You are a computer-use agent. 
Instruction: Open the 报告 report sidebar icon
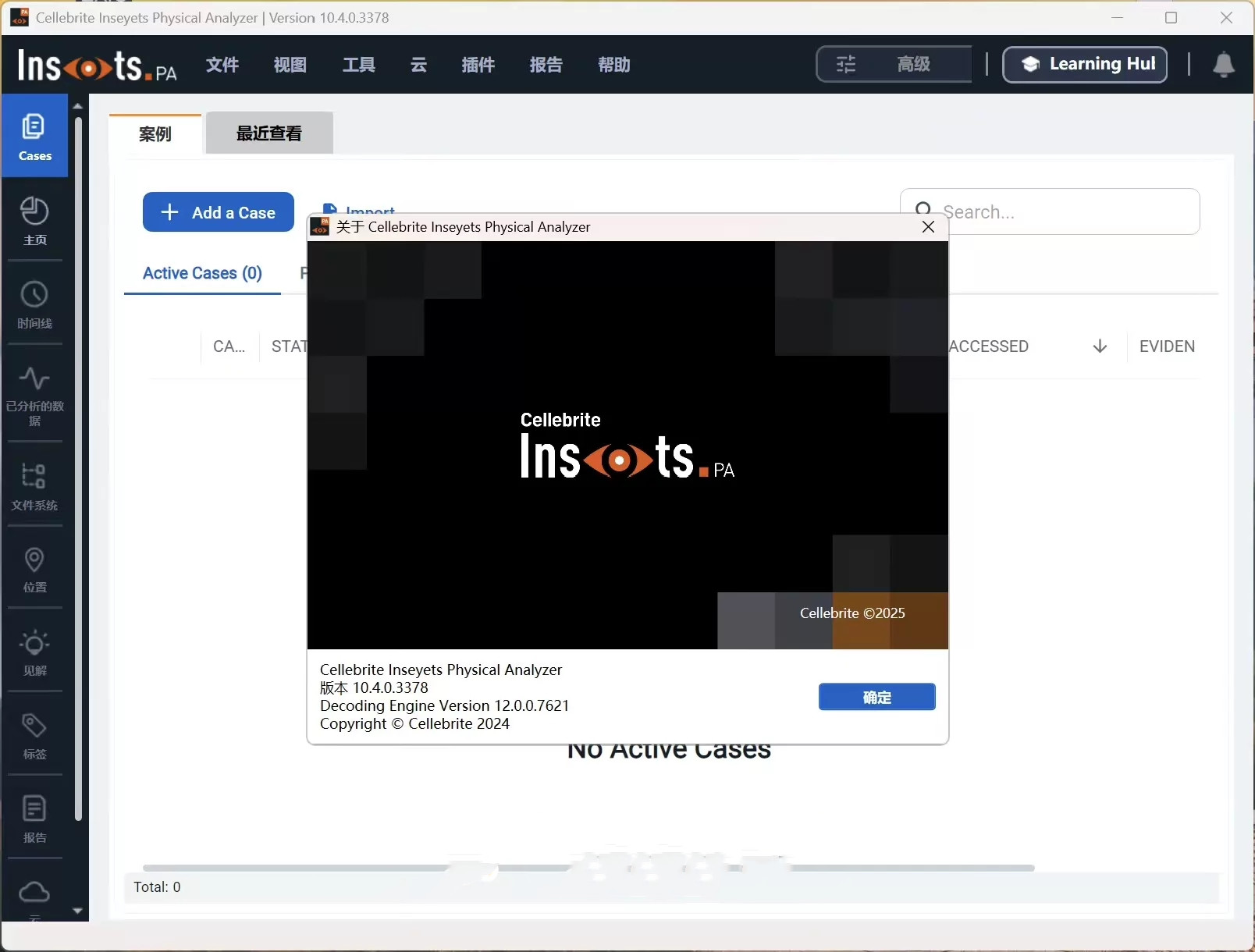(34, 819)
